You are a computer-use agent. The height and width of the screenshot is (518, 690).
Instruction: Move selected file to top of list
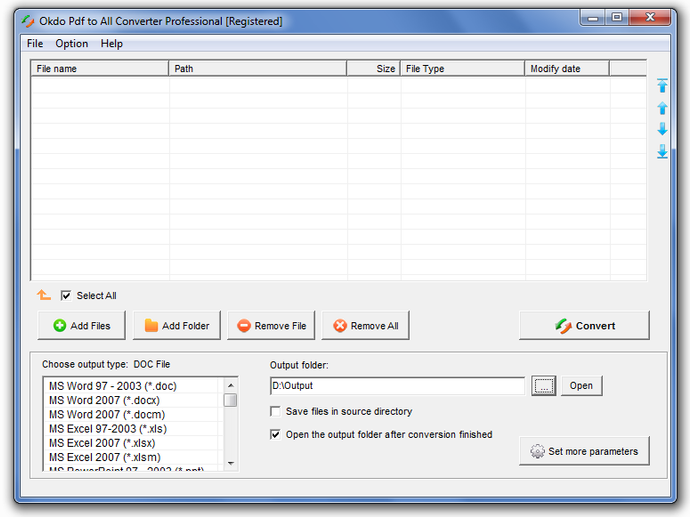[662, 85]
